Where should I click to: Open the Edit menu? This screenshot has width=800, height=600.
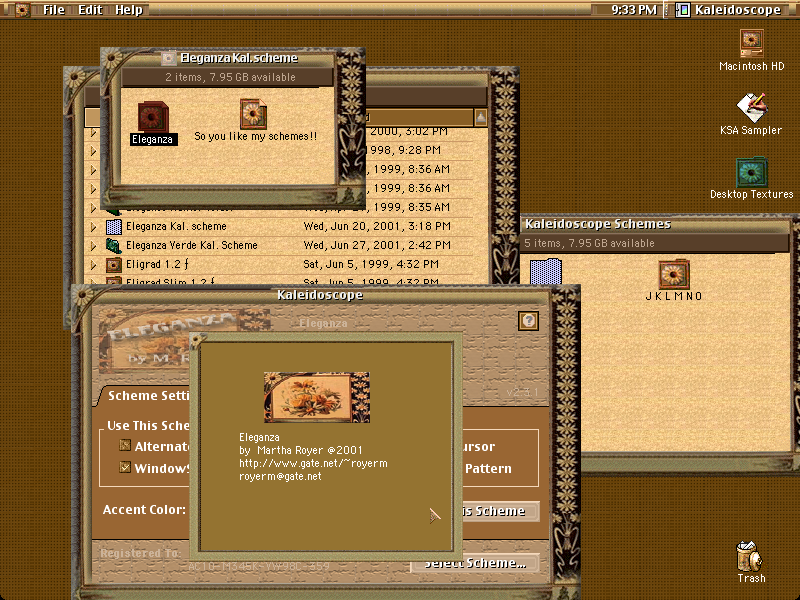(90, 10)
